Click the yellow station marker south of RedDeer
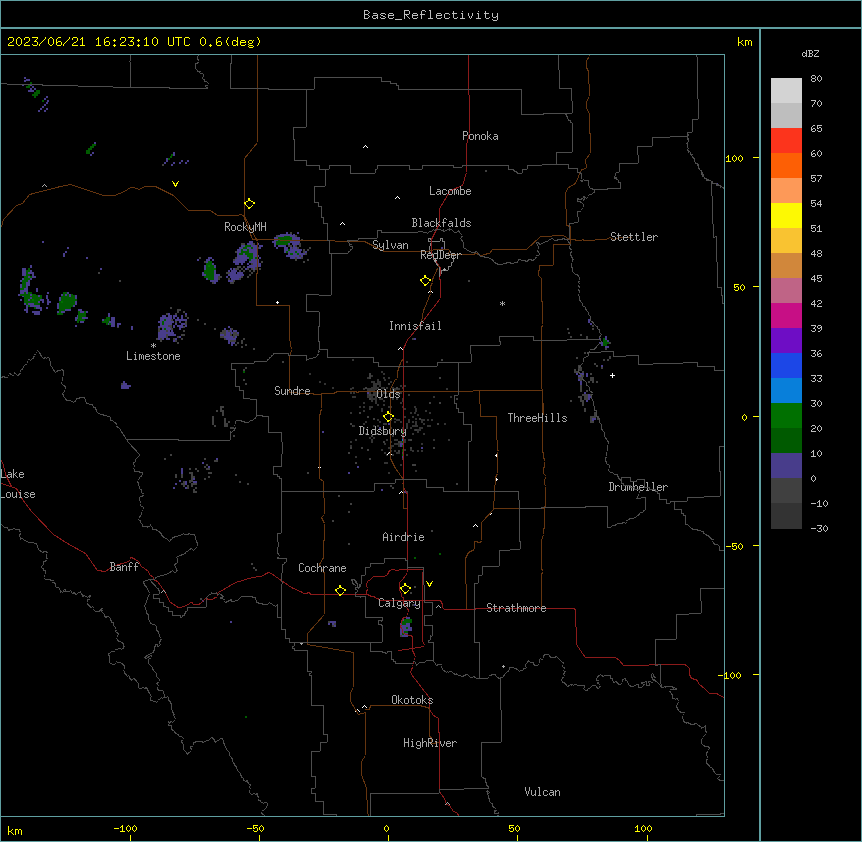The image size is (862, 842). [x=425, y=281]
